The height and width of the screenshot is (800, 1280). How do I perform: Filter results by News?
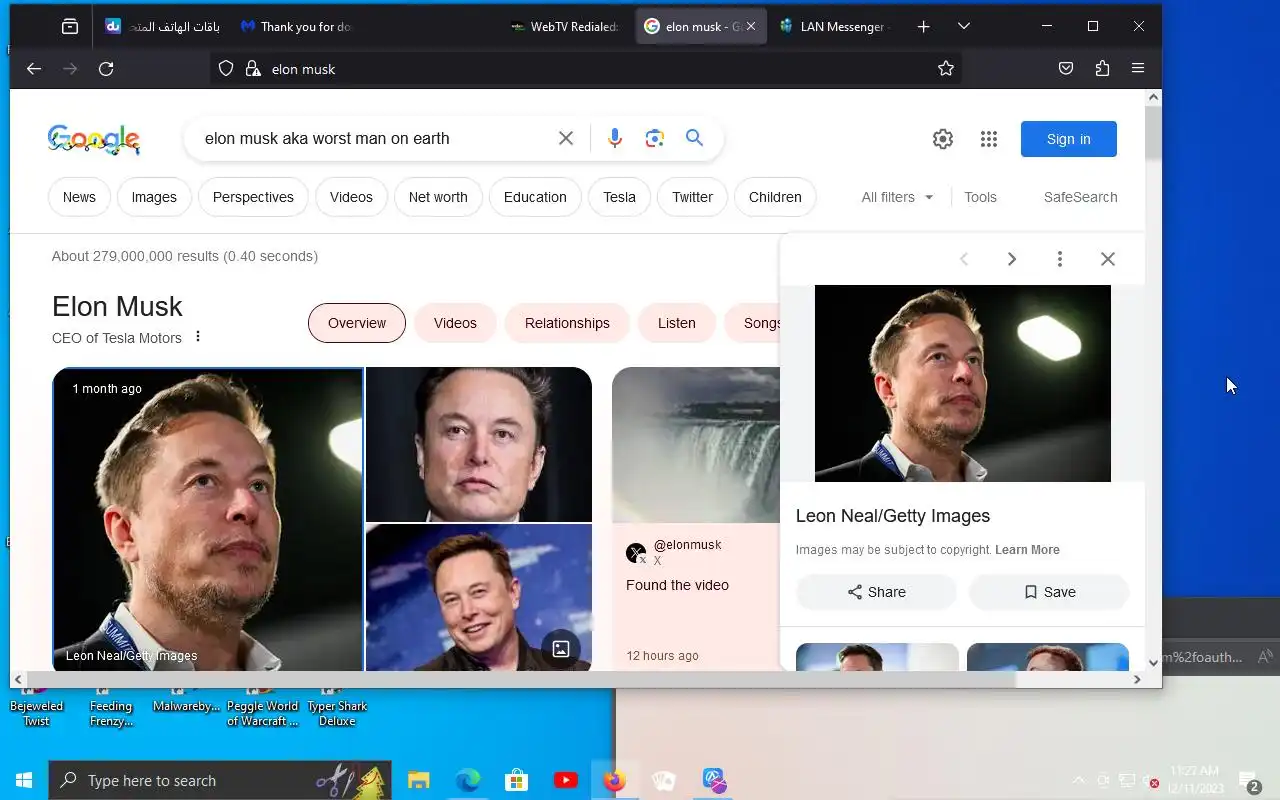[79, 197]
